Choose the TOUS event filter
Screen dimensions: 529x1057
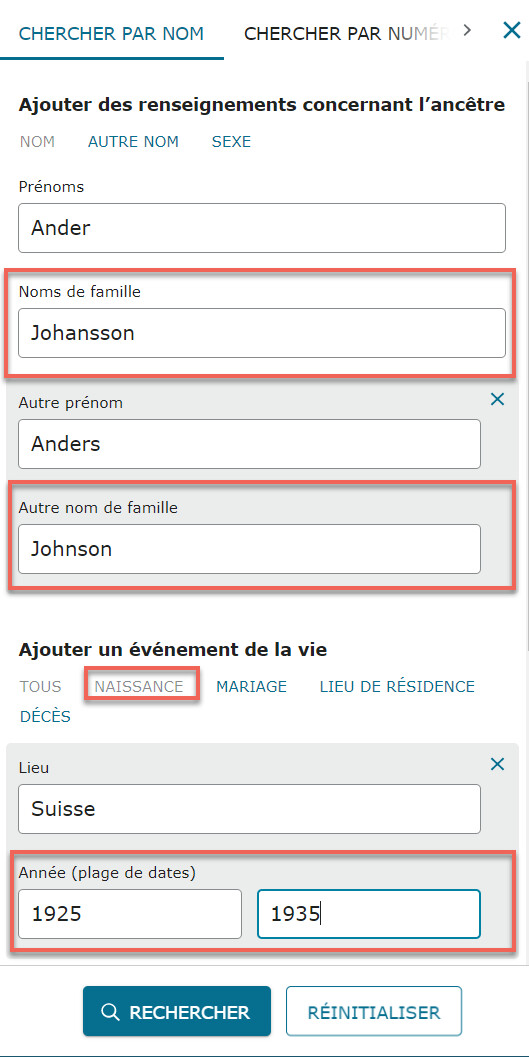click(x=40, y=686)
